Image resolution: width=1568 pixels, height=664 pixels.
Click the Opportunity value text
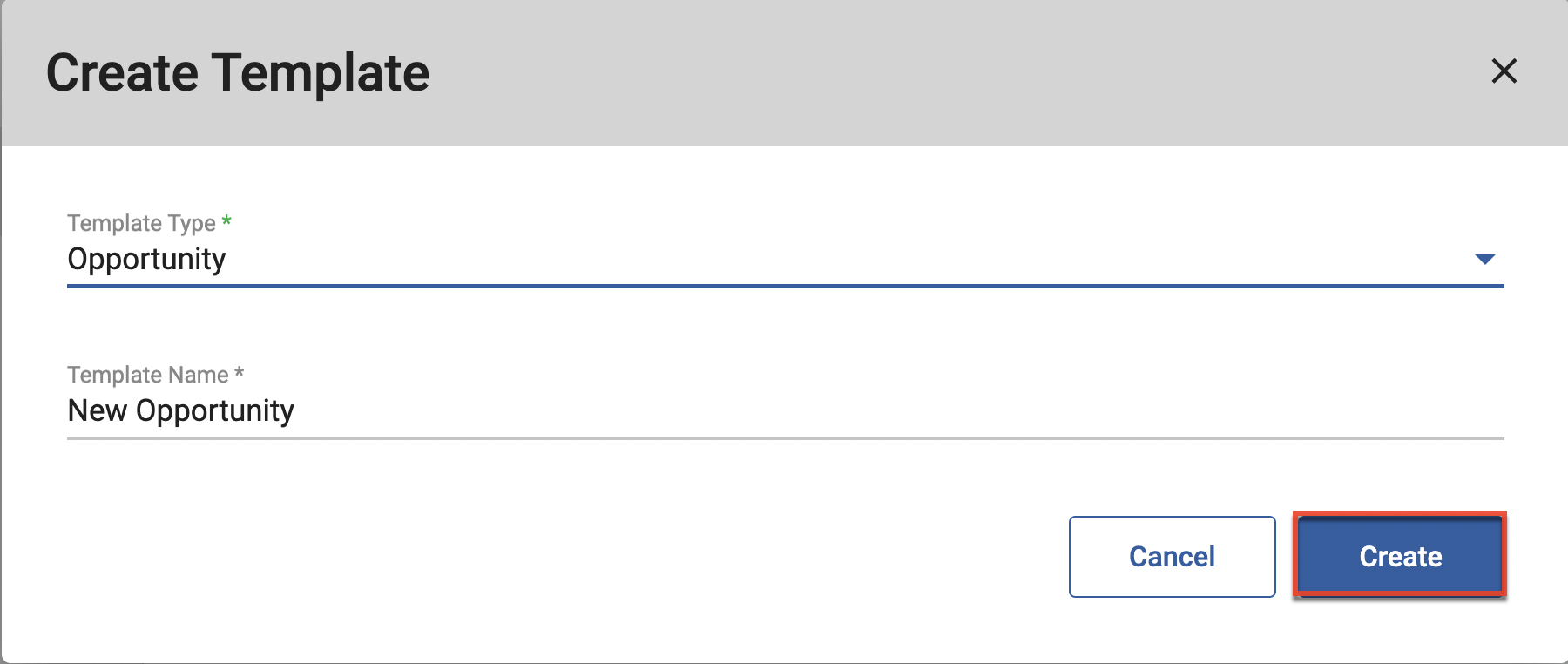point(146,260)
